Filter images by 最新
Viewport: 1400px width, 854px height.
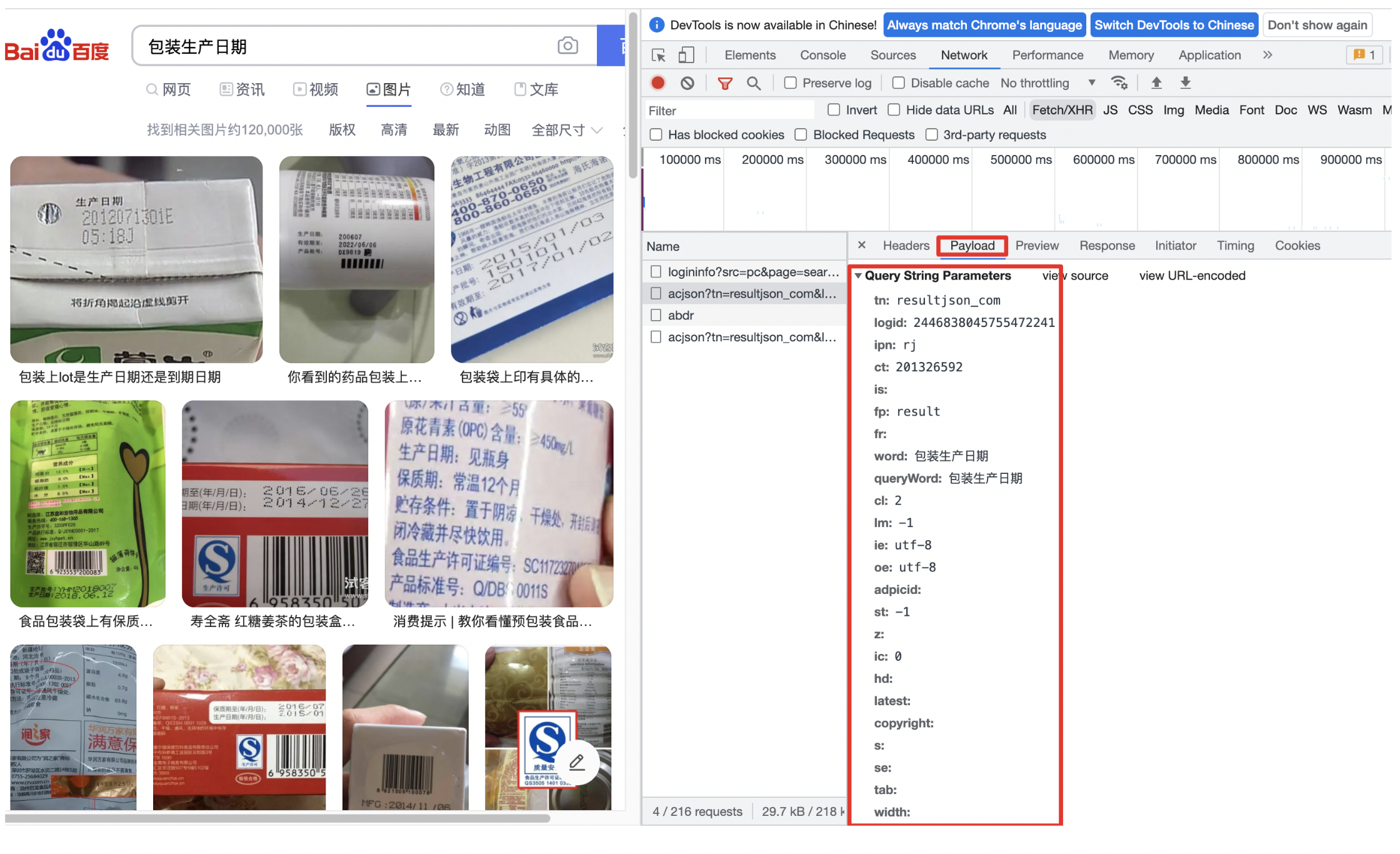tap(446, 130)
